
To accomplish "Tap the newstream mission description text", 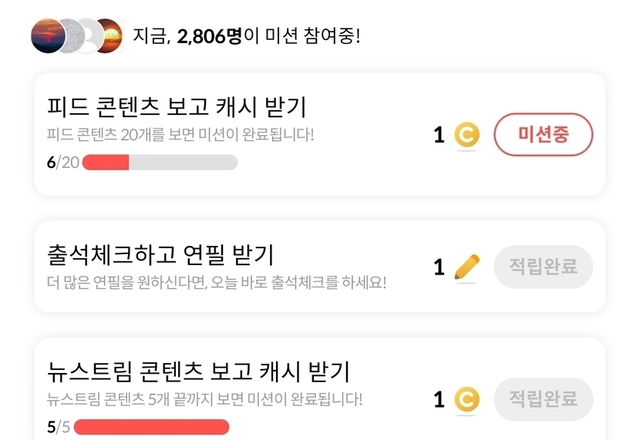I will tap(205, 400).
